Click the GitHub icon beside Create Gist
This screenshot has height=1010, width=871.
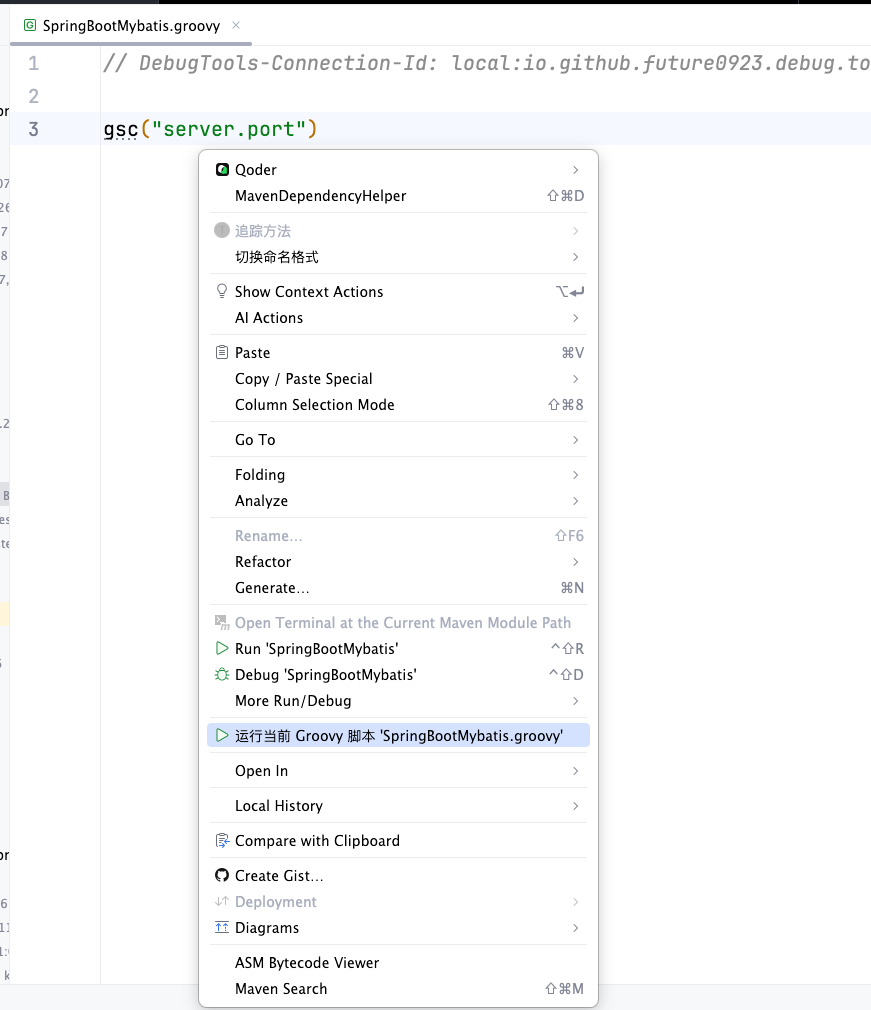click(x=222, y=875)
